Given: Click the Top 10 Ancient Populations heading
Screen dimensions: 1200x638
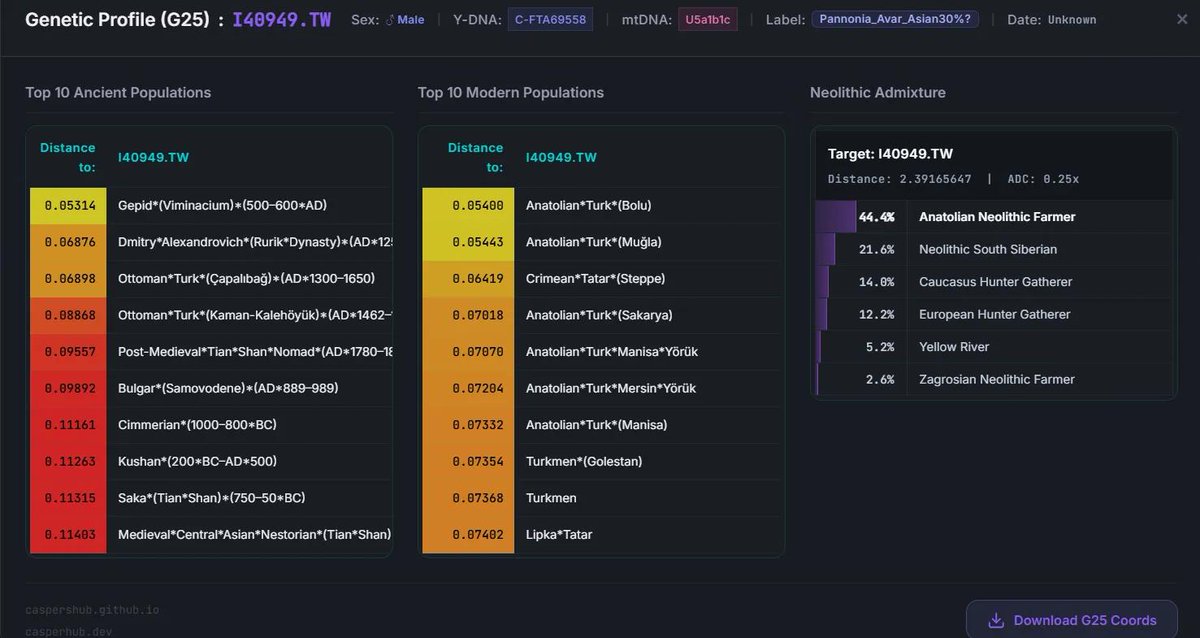Looking at the screenshot, I should point(118,92).
